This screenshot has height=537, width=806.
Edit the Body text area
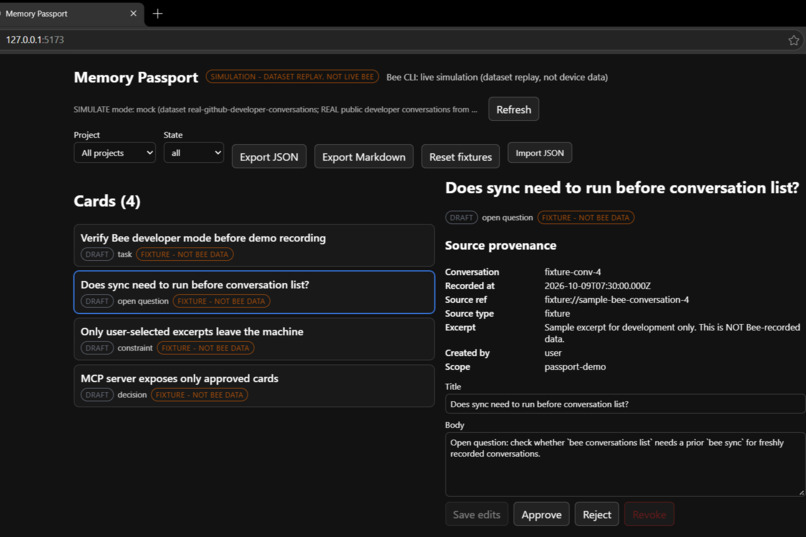625,464
